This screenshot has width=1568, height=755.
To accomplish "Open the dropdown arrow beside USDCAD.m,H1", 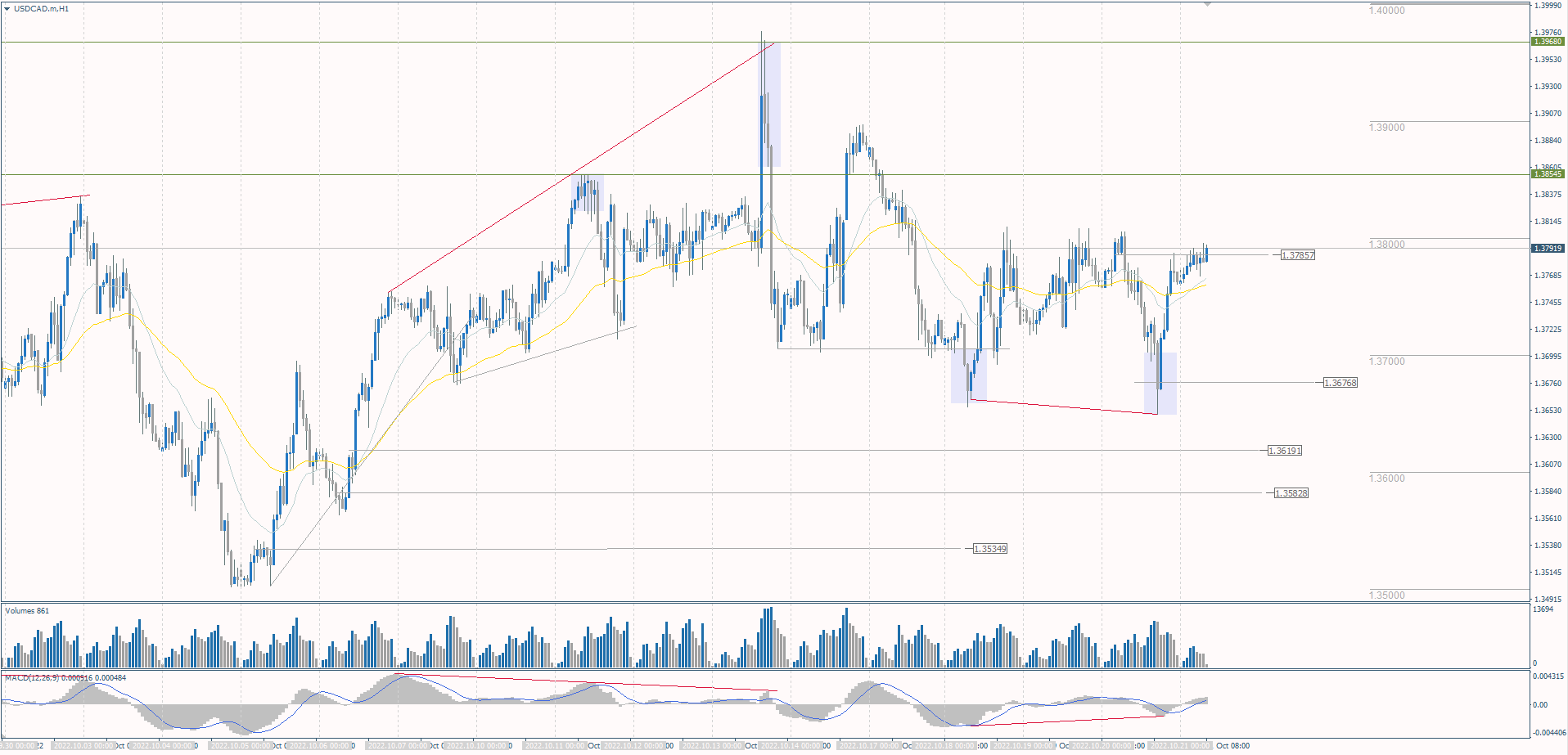I will click(x=7, y=8).
